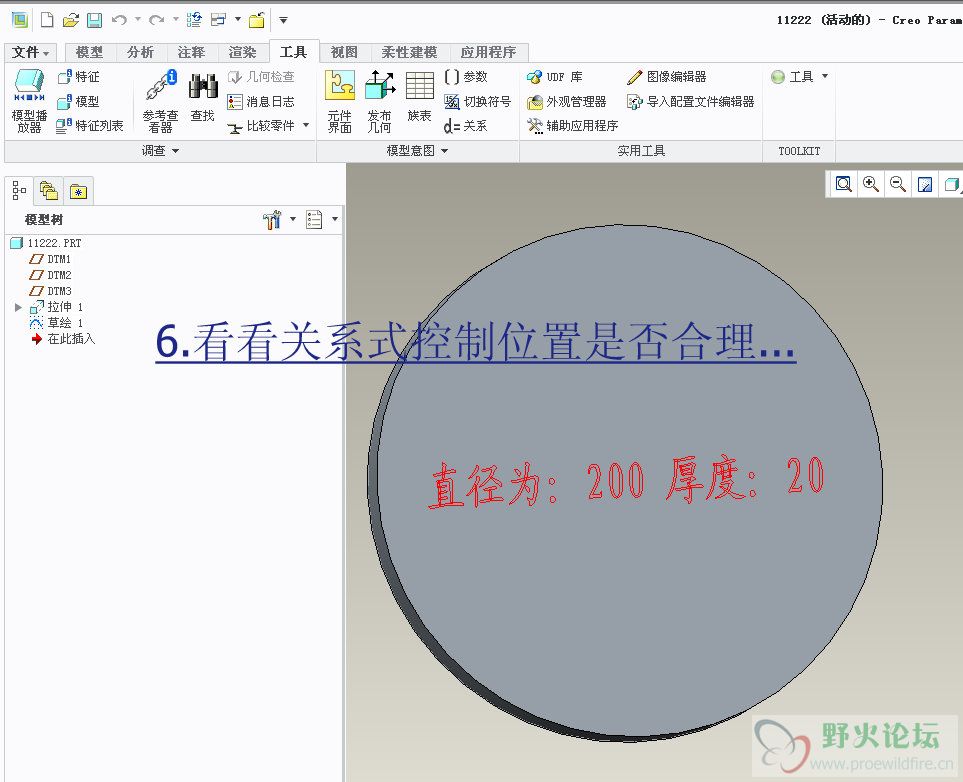Screen dimensions: 963x782
Task: Switch to the 应用程序 ribbon tab
Action: tap(488, 52)
